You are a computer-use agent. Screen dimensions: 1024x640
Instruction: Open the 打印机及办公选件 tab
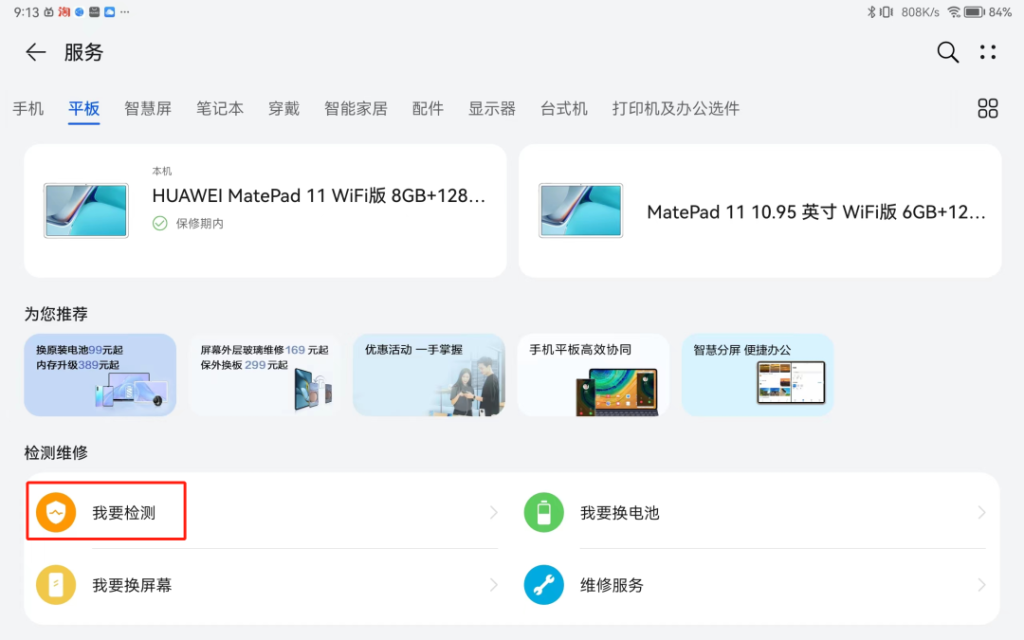(676, 108)
